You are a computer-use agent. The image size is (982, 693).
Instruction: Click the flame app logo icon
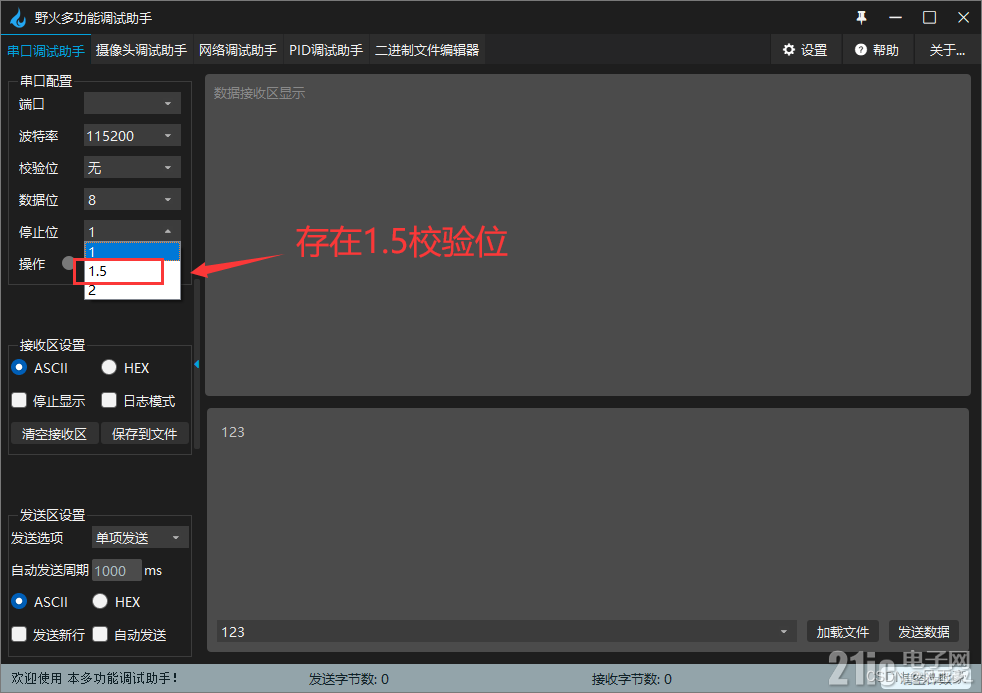pyautogui.click(x=19, y=18)
